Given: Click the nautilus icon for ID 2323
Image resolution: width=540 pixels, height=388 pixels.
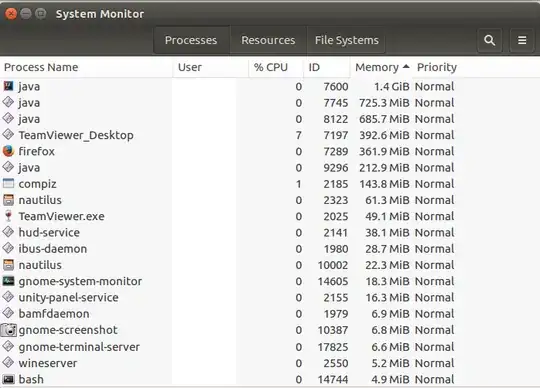Looking at the screenshot, I should pyautogui.click(x=8, y=200).
